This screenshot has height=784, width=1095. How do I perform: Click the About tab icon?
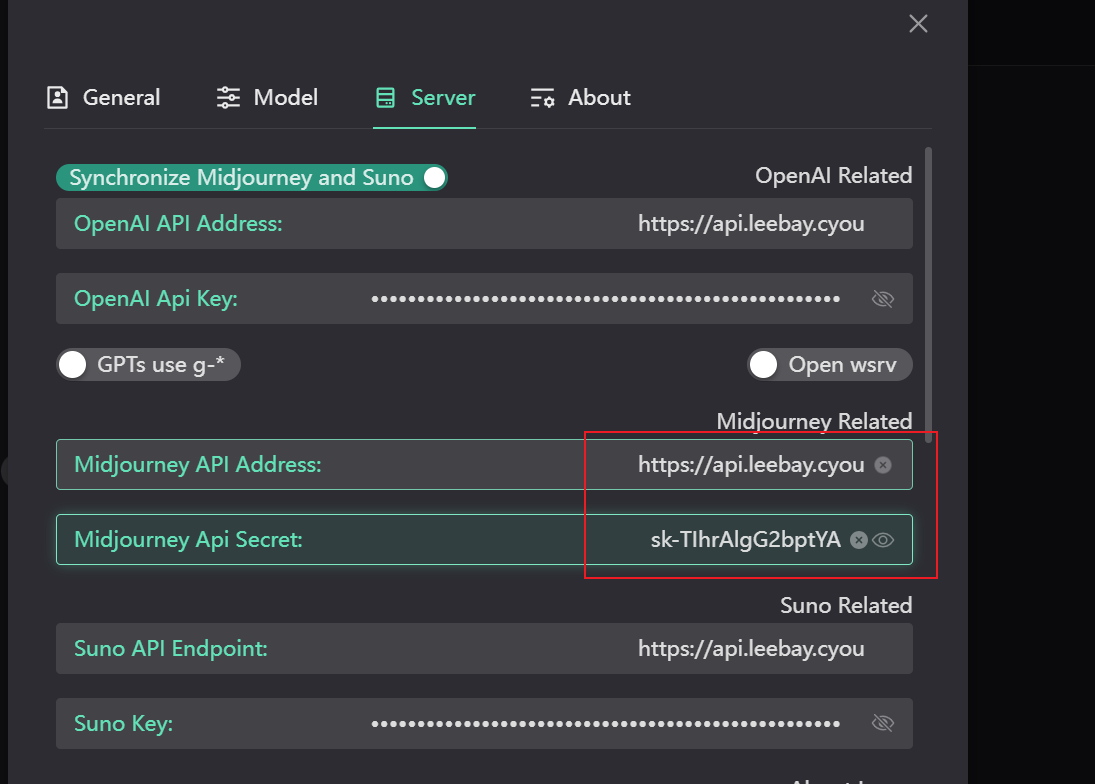point(542,98)
